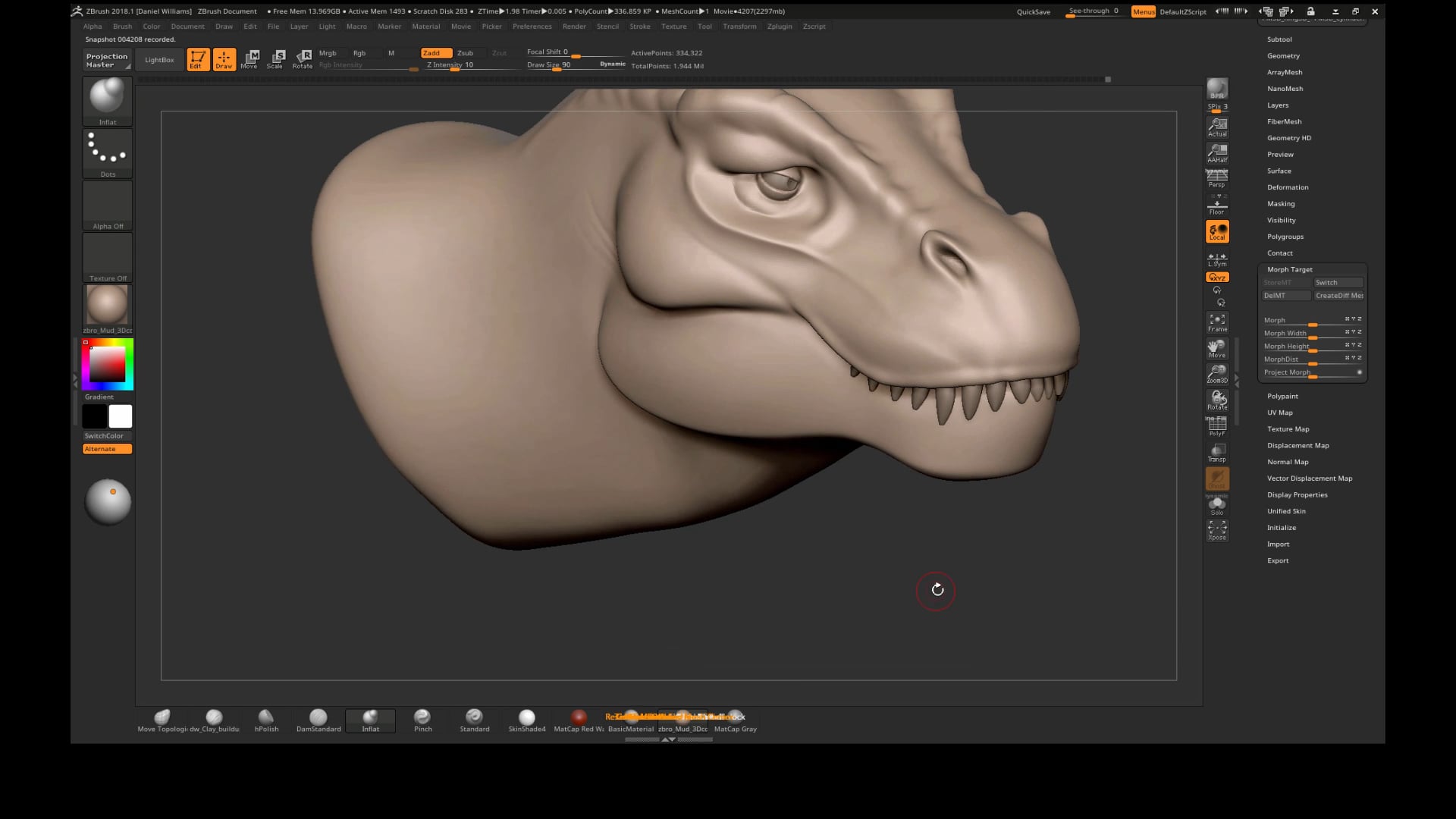Select the hPolish brush on bottom shelf
This screenshot has height=819, width=1456.
coord(266,720)
